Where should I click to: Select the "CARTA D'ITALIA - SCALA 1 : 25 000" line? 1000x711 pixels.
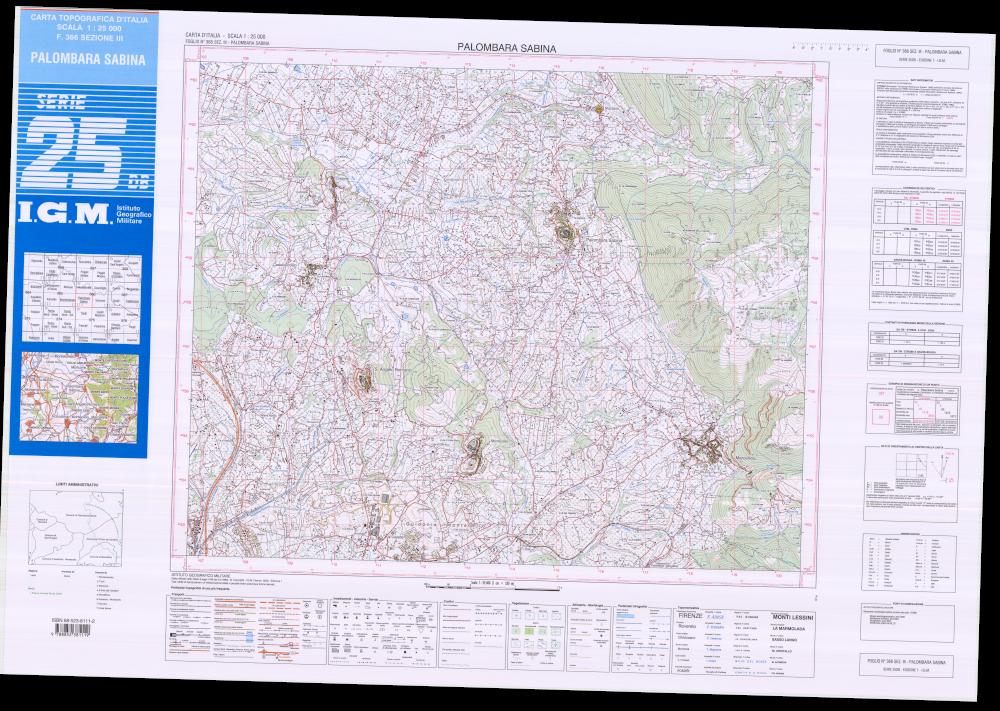[225, 36]
